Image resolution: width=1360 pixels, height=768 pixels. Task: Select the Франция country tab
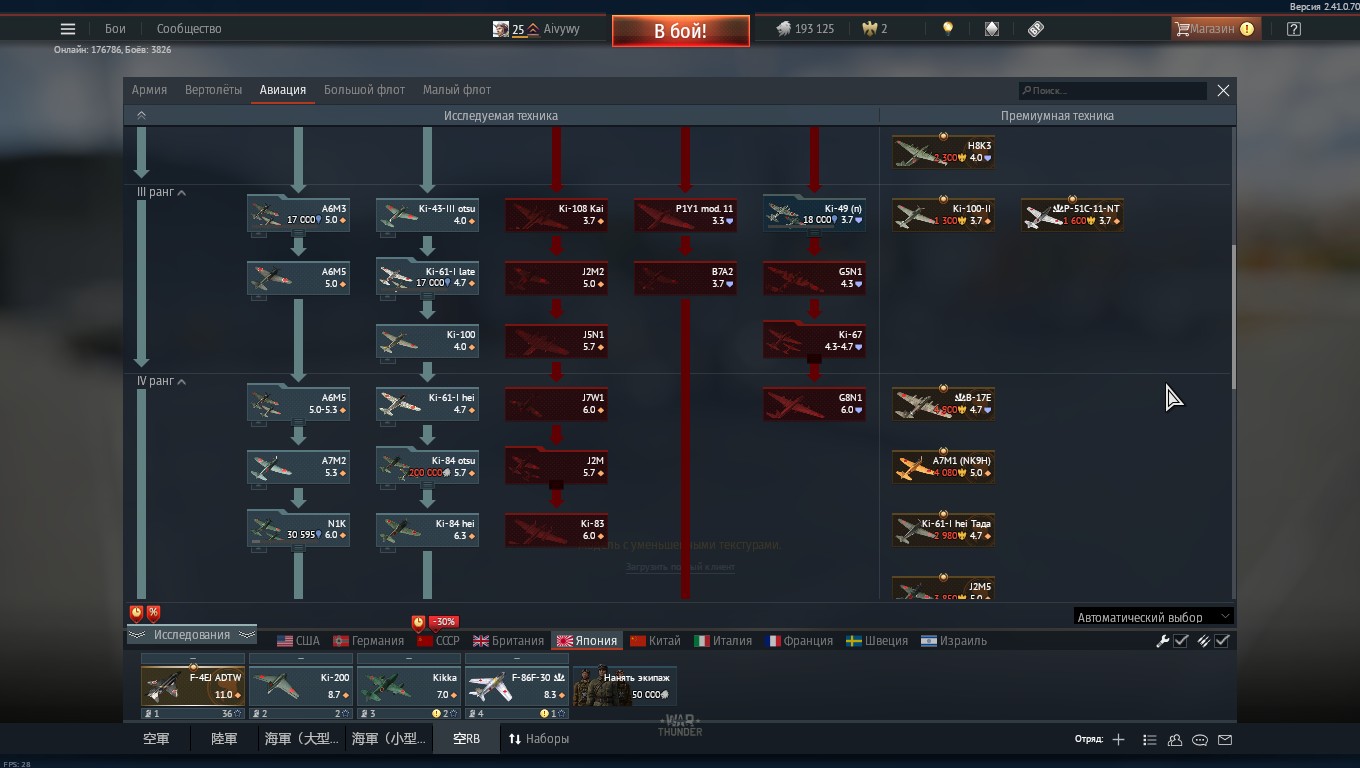click(799, 641)
